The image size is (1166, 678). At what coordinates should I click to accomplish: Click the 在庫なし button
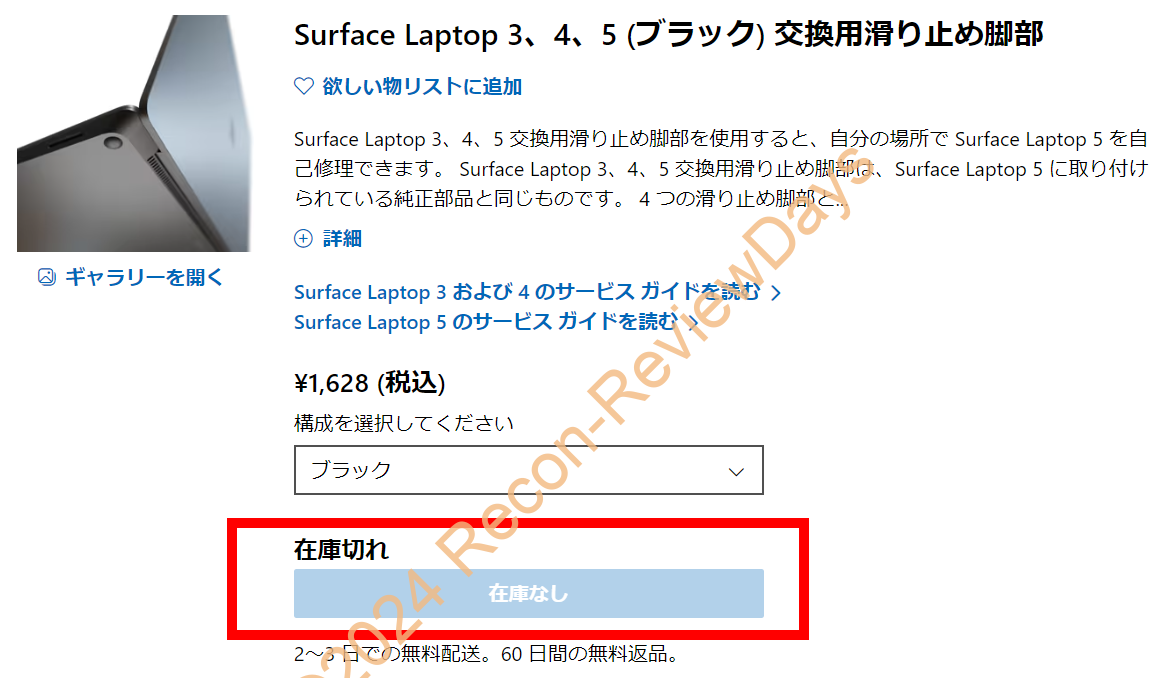(x=528, y=593)
